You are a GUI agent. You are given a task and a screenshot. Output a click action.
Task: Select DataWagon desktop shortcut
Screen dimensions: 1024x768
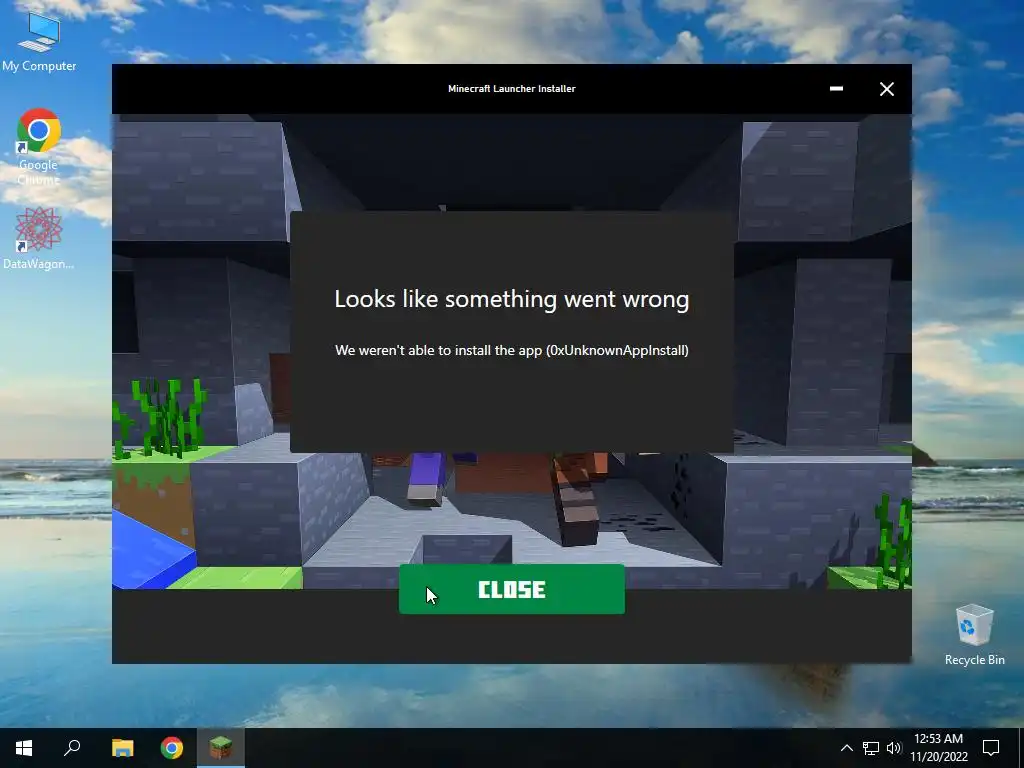39,238
